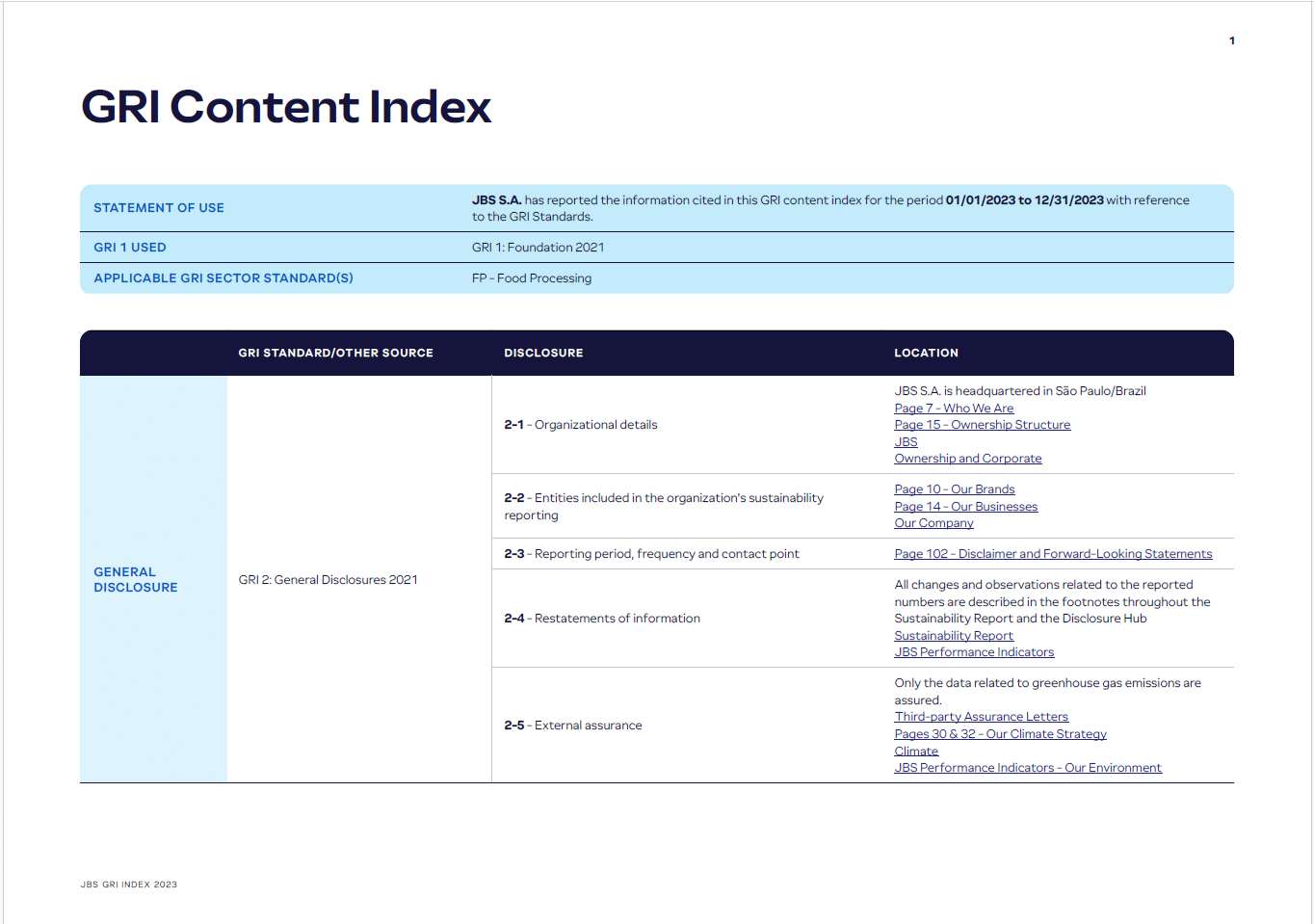Select 'Only the data related to greenhouse gas' text

[x=1047, y=691]
